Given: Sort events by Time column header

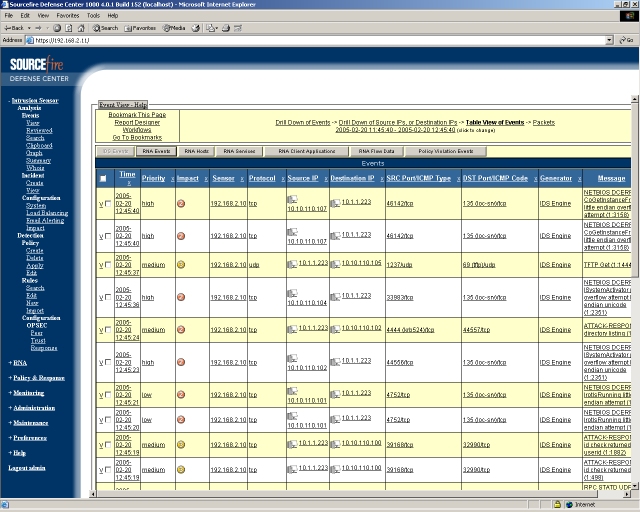Looking at the screenshot, I should tap(127, 174).
